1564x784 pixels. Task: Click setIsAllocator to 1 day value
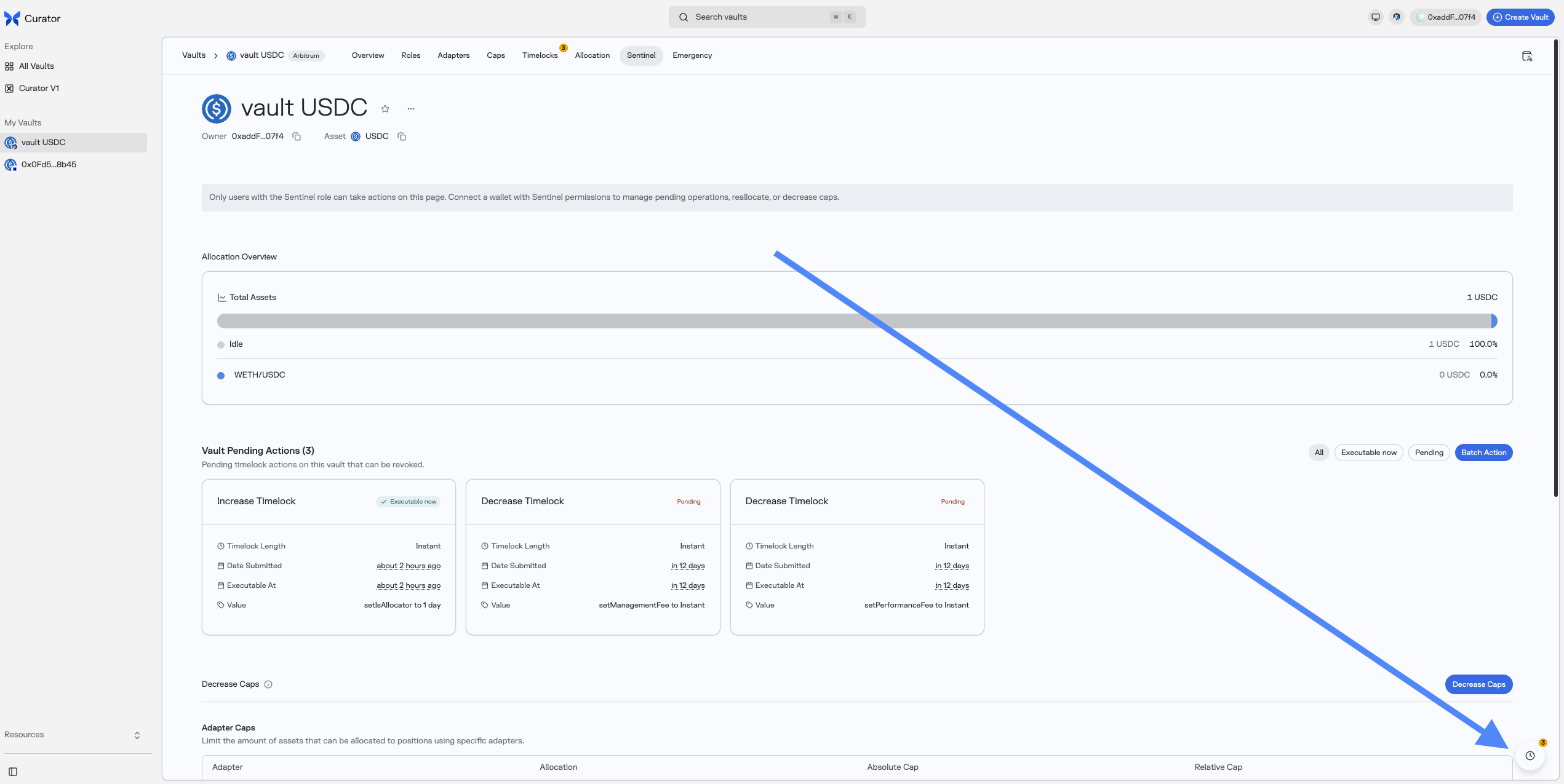402,605
